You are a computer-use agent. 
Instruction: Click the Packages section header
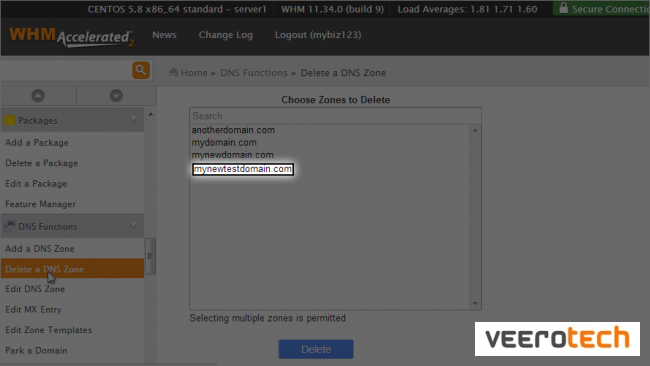pos(73,120)
